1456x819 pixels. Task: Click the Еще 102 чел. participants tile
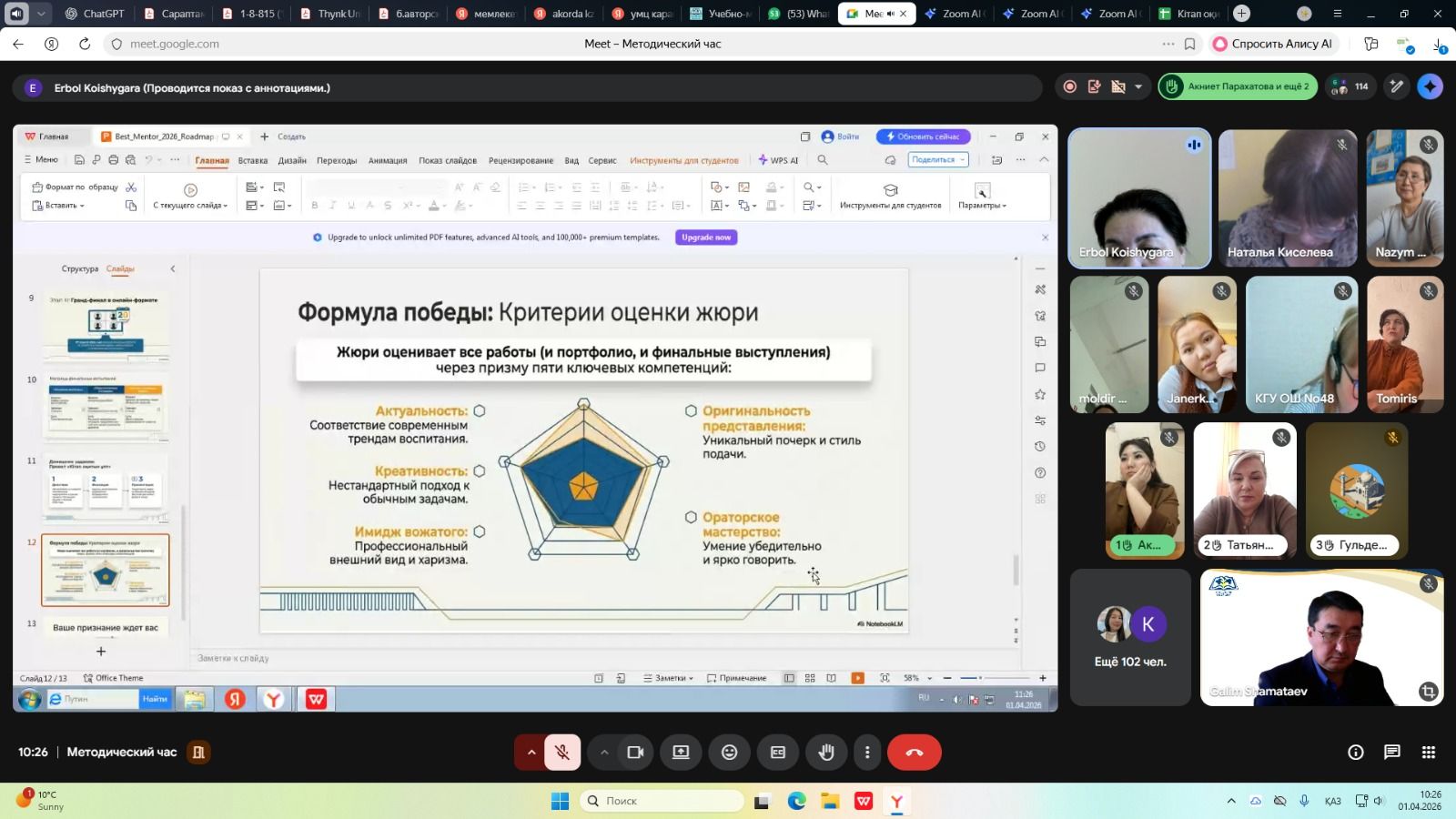click(x=1129, y=638)
